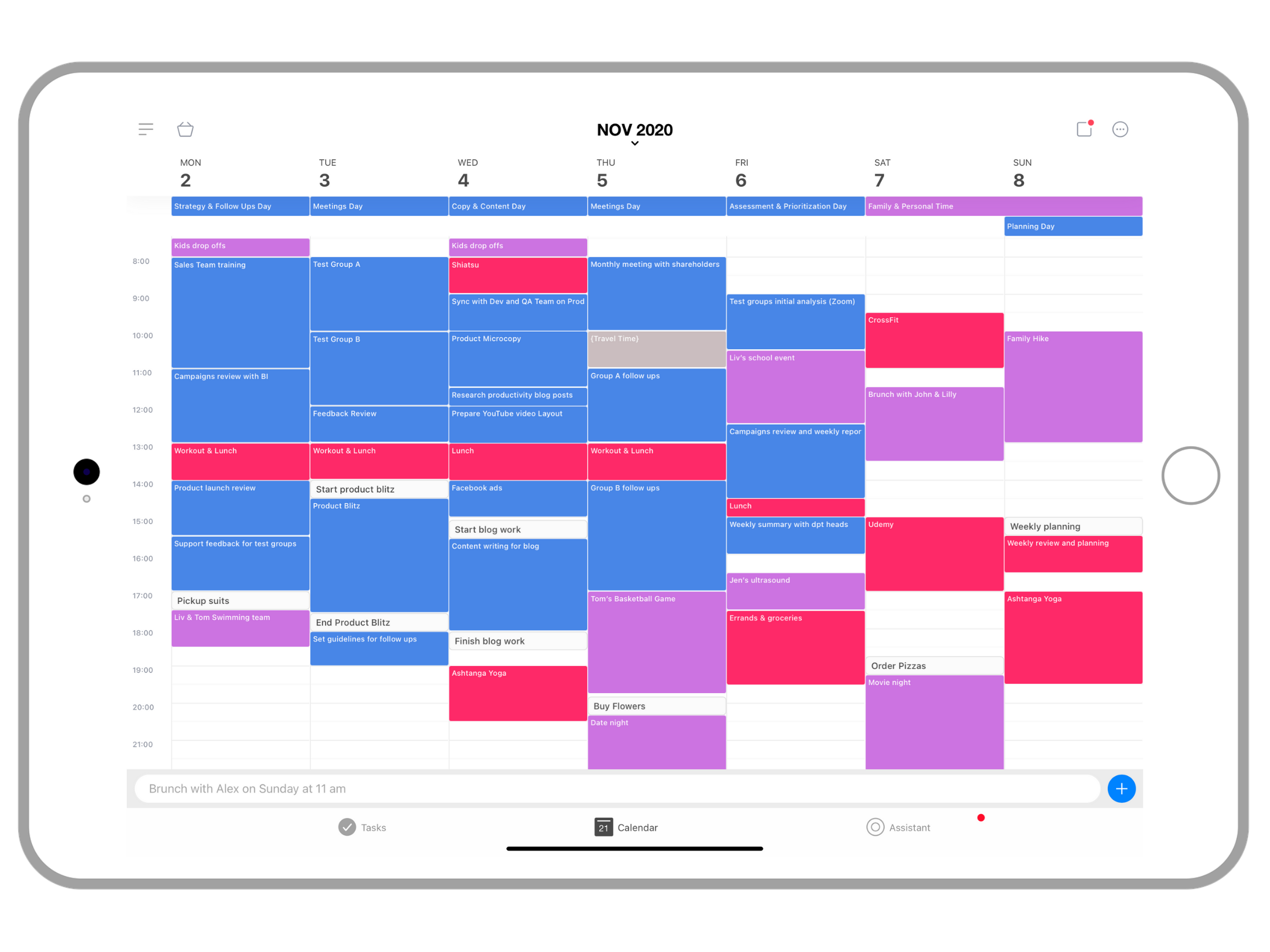This screenshot has height=952, width=1270.
Task: Click the add new event button
Action: (1122, 788)
